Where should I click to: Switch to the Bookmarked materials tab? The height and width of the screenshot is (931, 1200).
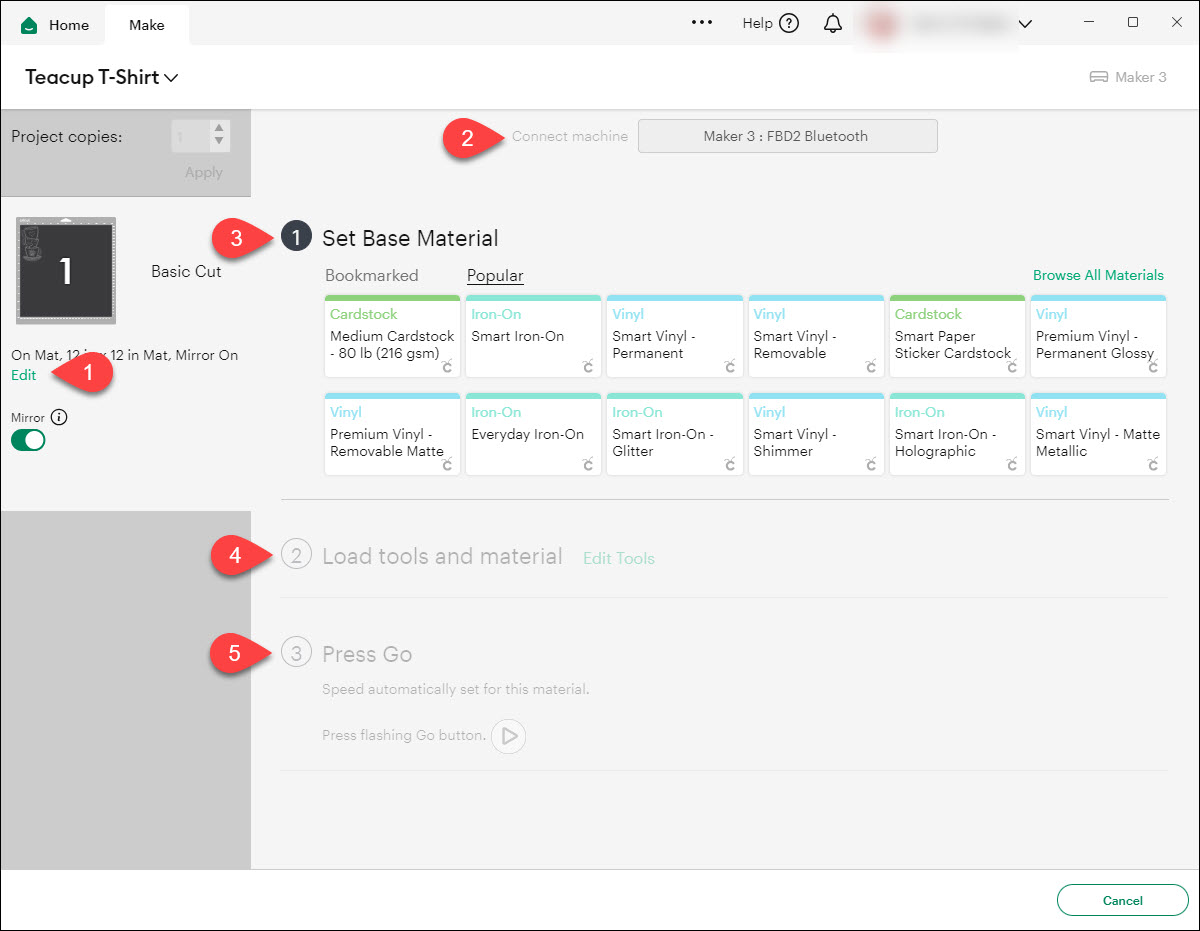click(372, 275)
